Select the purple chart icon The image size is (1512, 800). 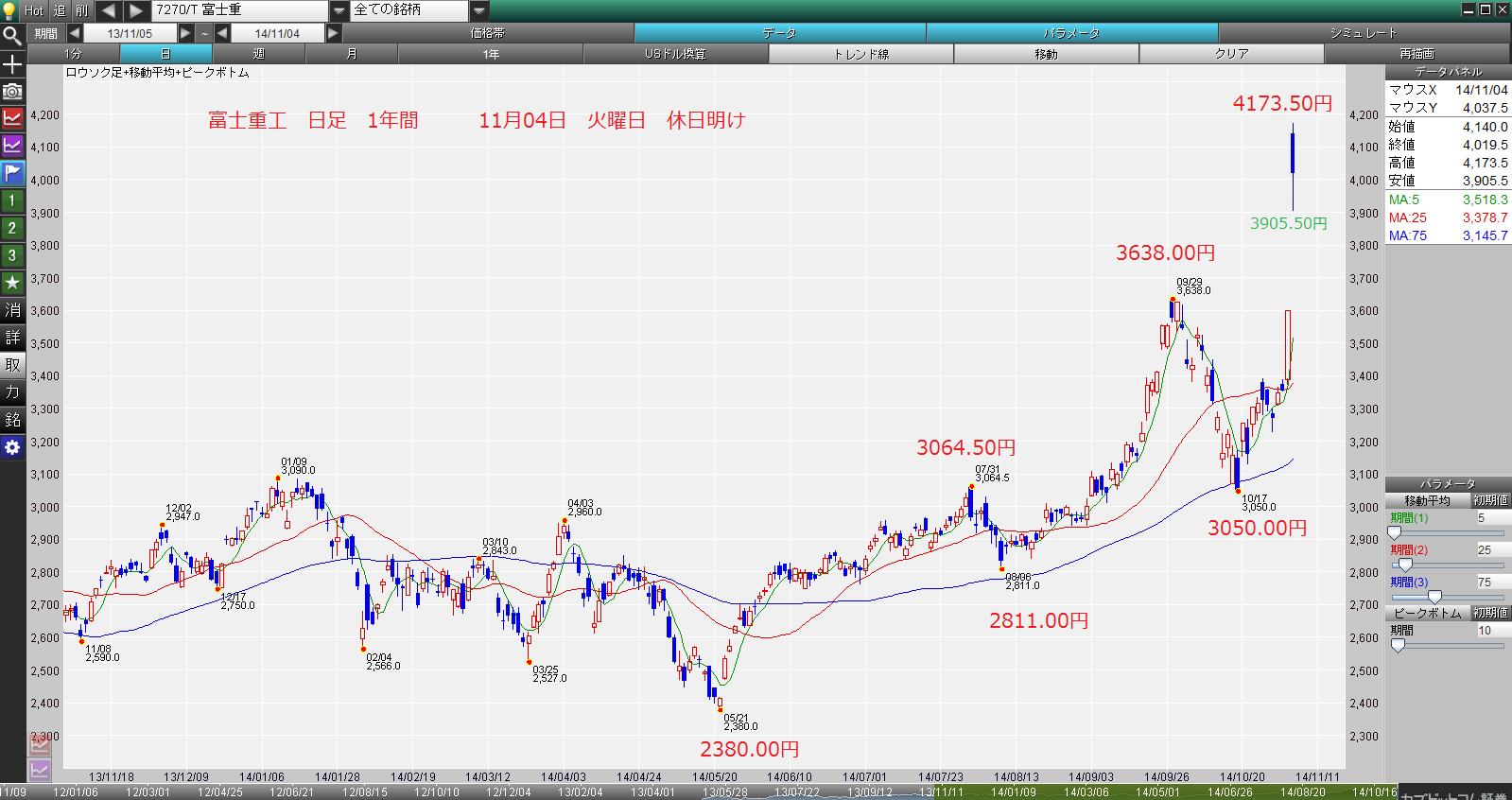12,146
